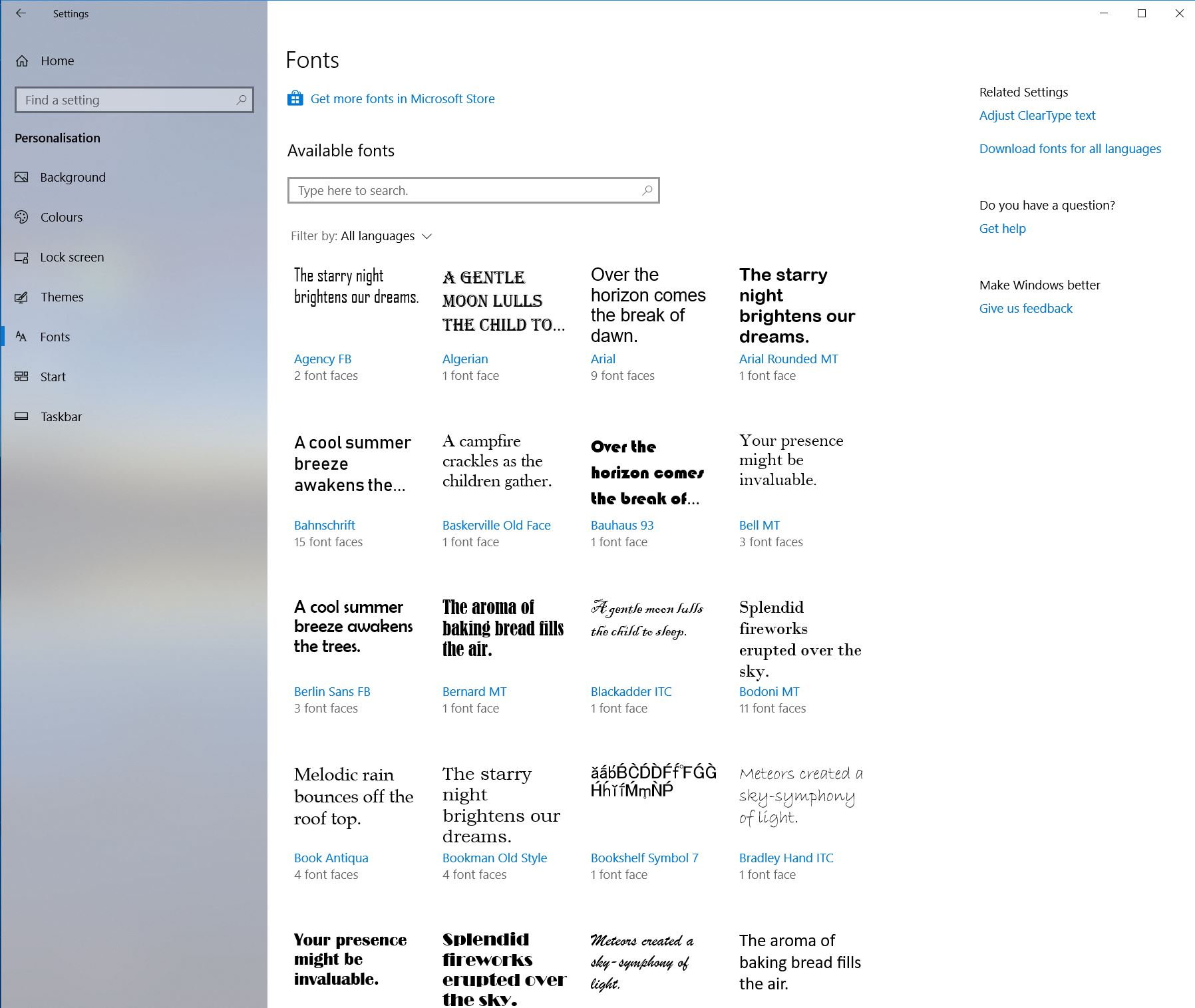
Task: Click the Home house icon
Action: (22, 61)
